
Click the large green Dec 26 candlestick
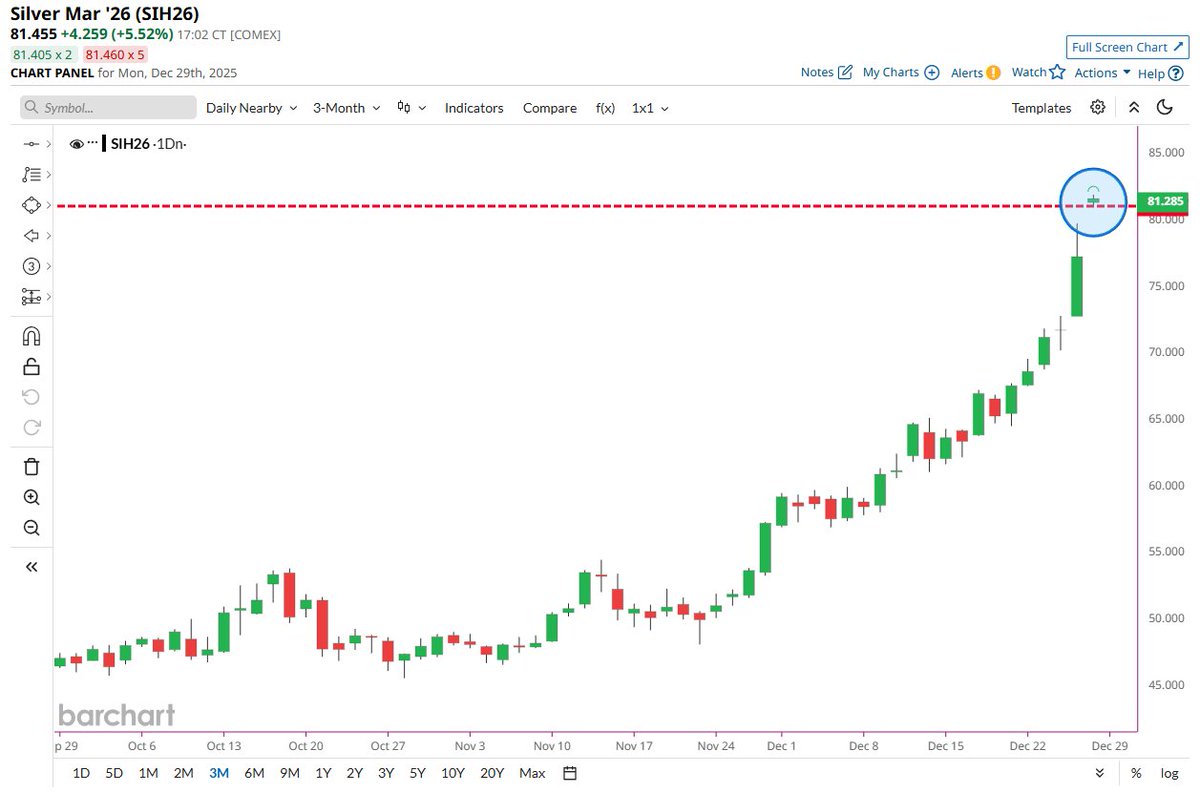point(1077,286)
